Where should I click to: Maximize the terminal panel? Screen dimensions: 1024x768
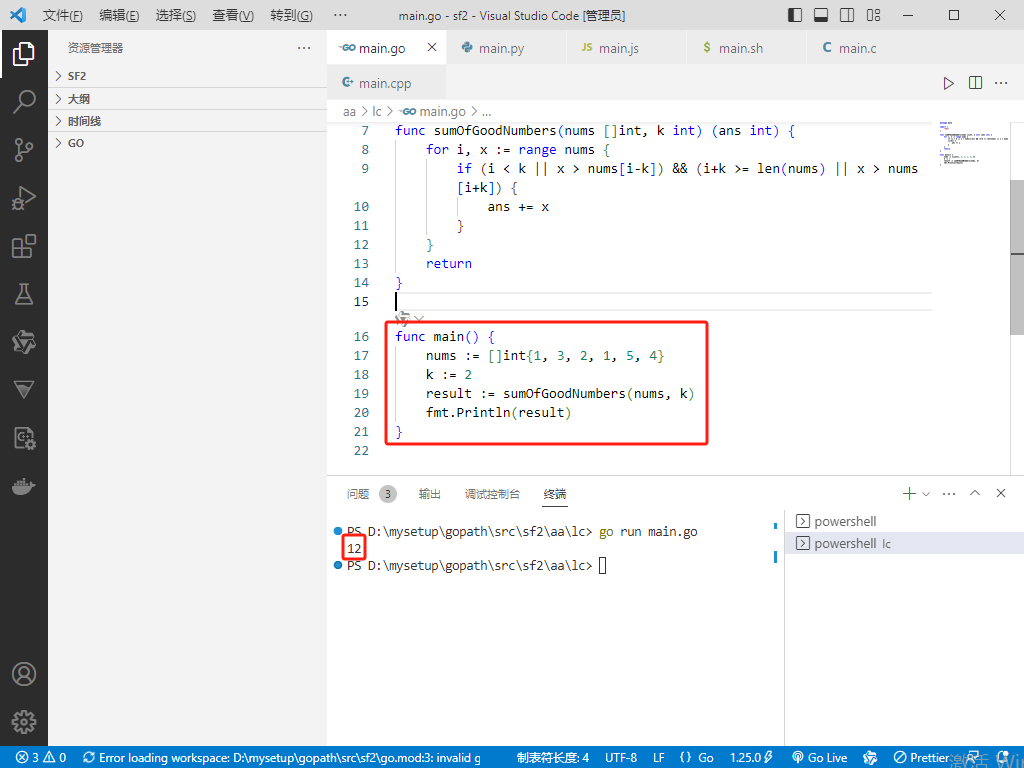(x=975, y=493)
